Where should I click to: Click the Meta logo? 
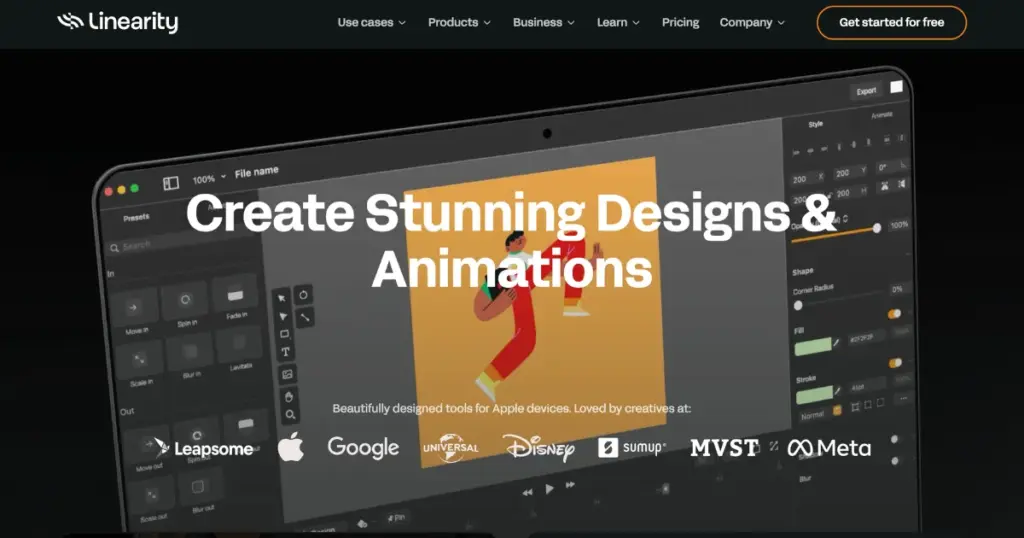pos(829,448)
